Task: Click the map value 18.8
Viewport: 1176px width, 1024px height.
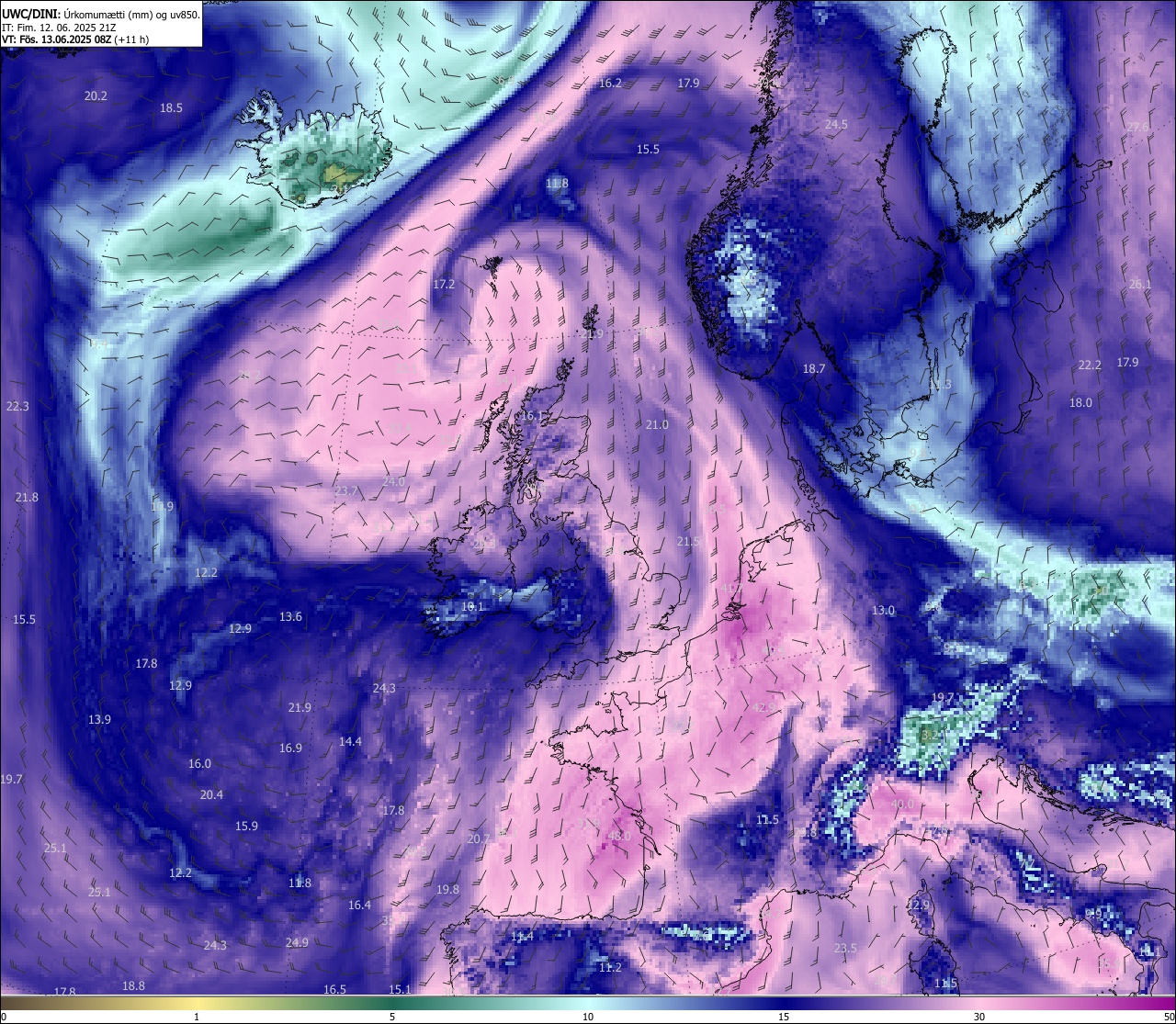Action: coord(133,986)
